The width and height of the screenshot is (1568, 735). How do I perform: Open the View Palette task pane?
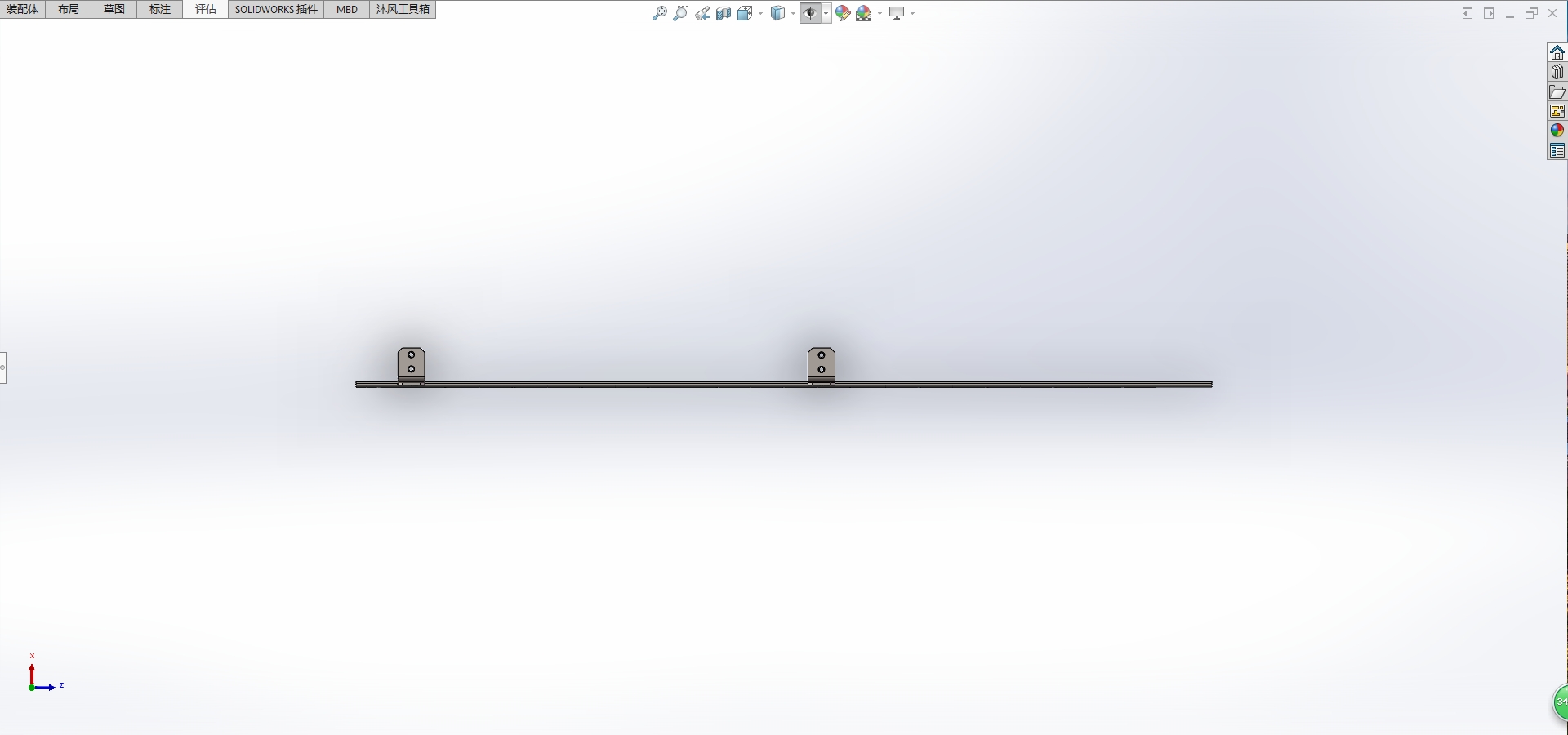(1557, 111)
